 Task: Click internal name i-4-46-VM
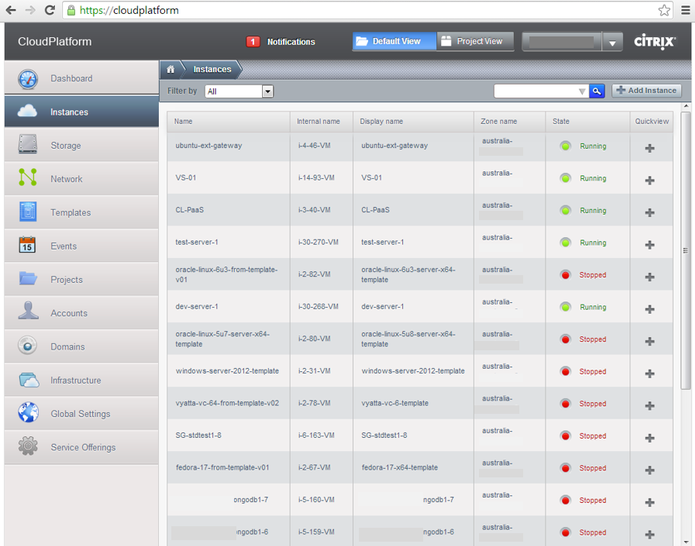[314, 145]
